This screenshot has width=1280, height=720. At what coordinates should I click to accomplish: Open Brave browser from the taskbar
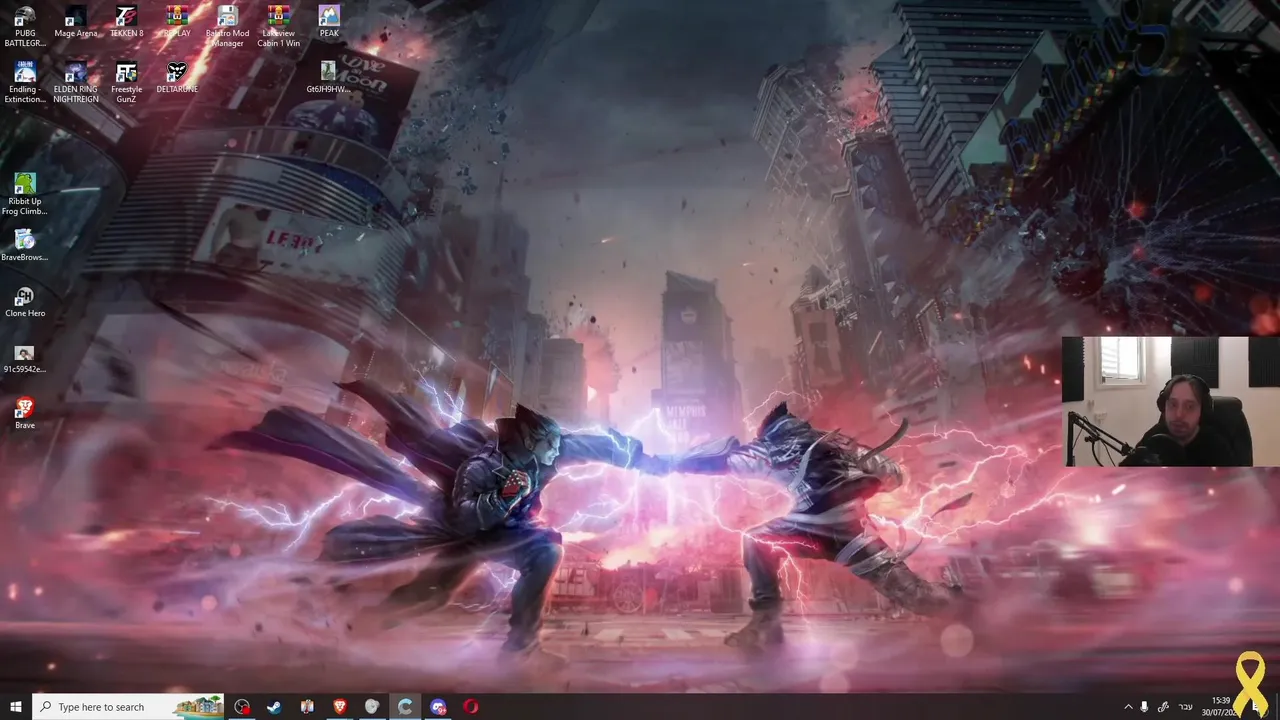pyautogui.click(x=339, y=706)
